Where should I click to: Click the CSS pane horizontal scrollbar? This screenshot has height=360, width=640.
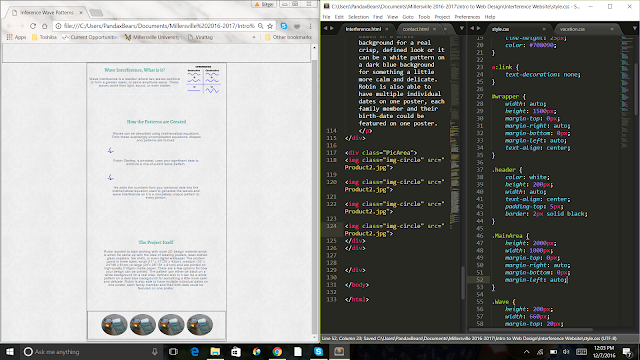[531, 330]
